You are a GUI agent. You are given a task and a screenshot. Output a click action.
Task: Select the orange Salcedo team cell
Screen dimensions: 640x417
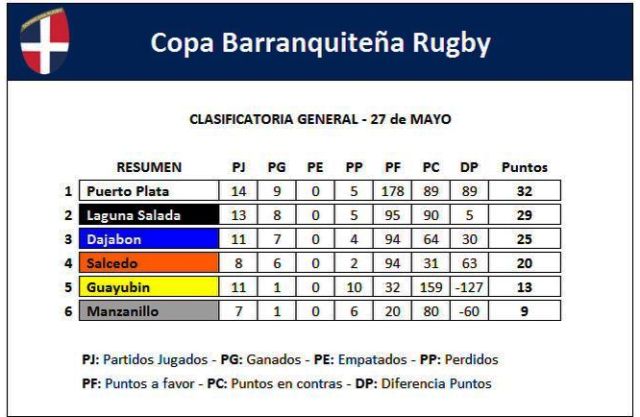click(149, 263)
